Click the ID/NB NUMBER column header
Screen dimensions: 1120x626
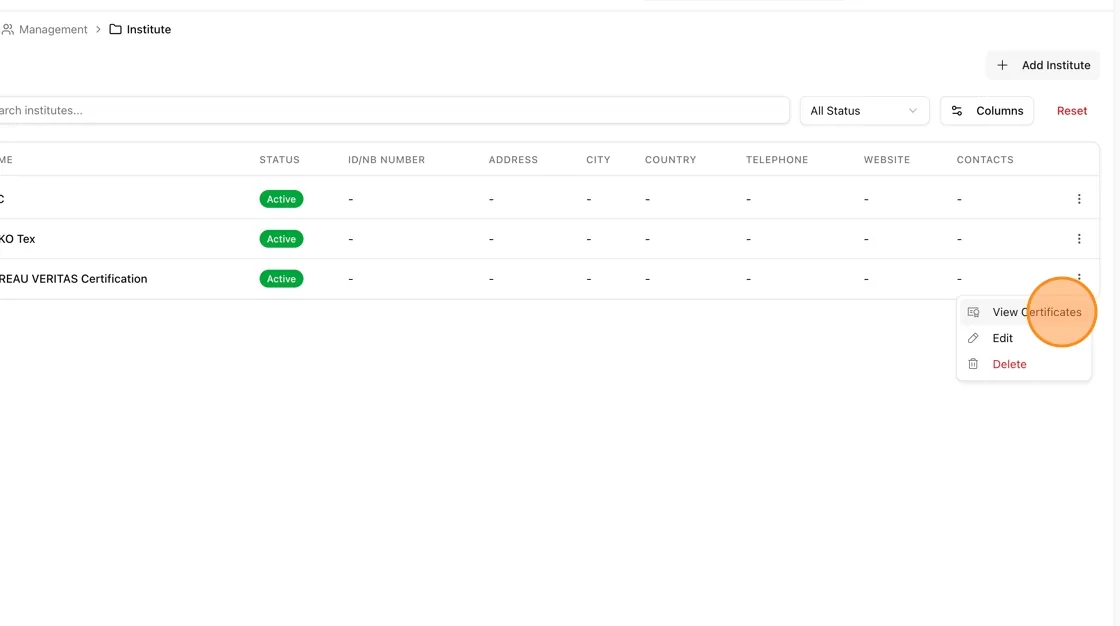(x=386, y=159)
